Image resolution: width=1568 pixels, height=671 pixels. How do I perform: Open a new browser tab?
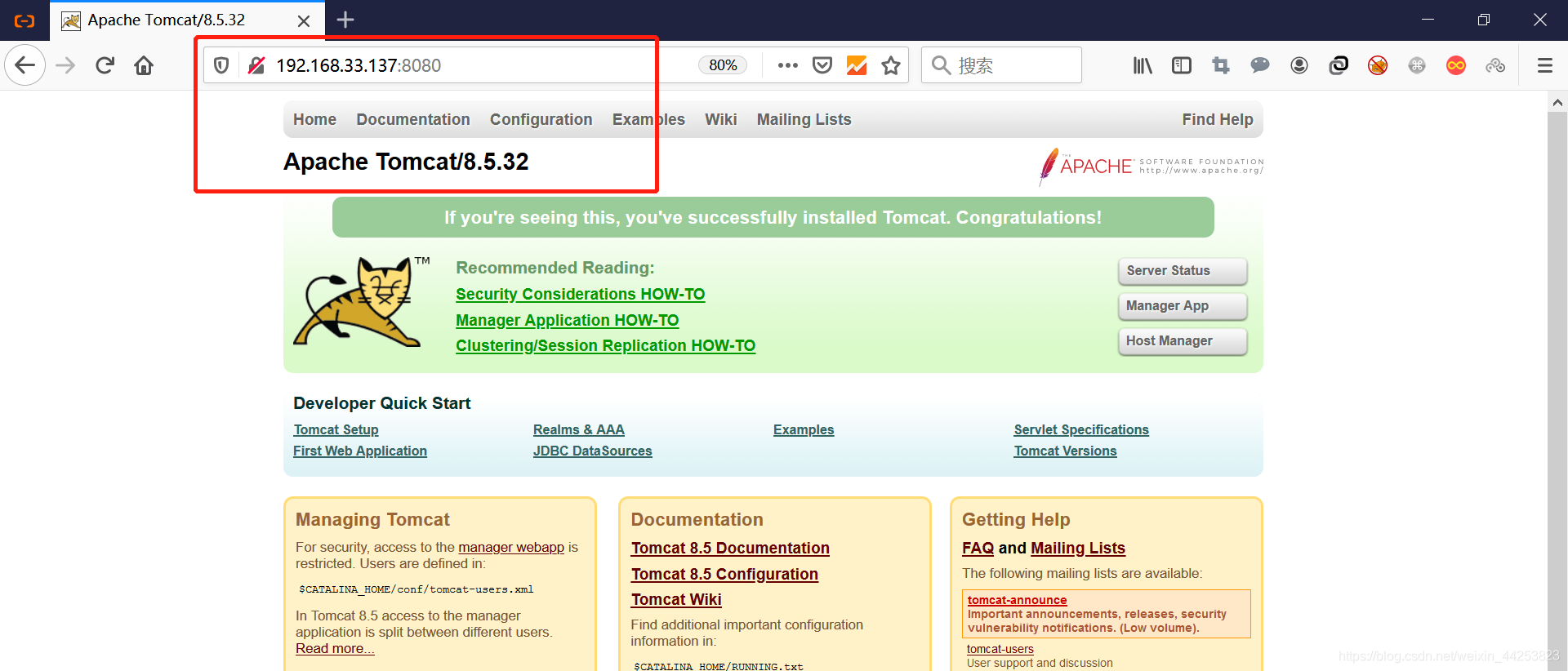[x=345, y=20]
